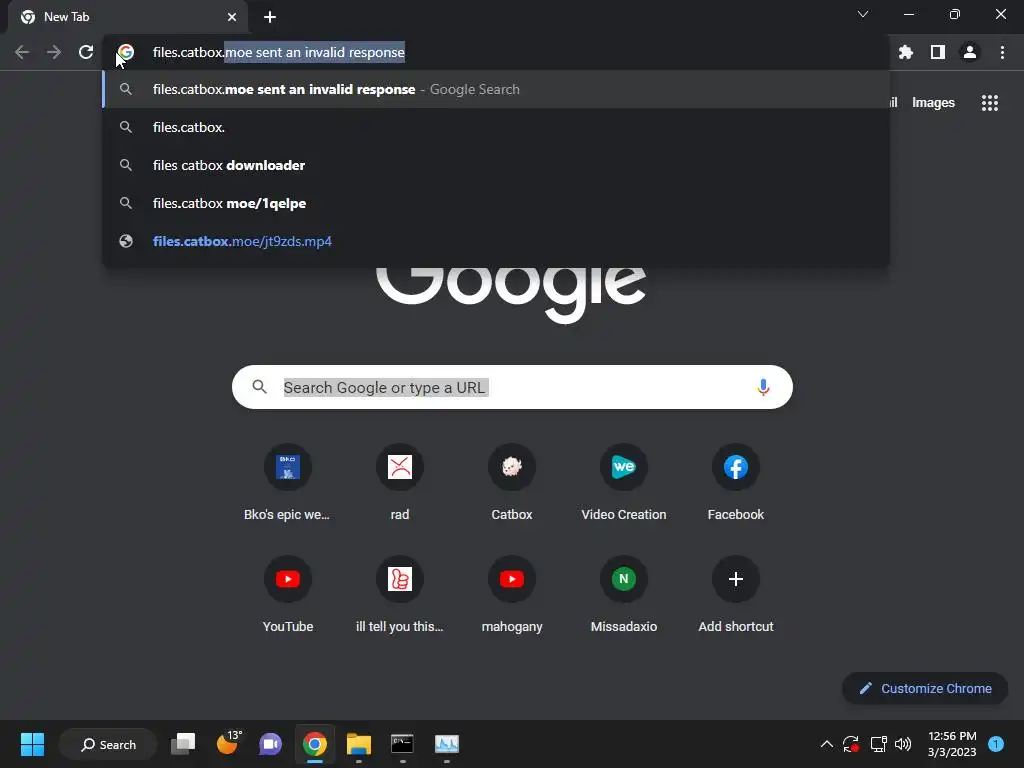Click the Search Google or type a URL box
1024x768 pixels.
tap(512, 387)
